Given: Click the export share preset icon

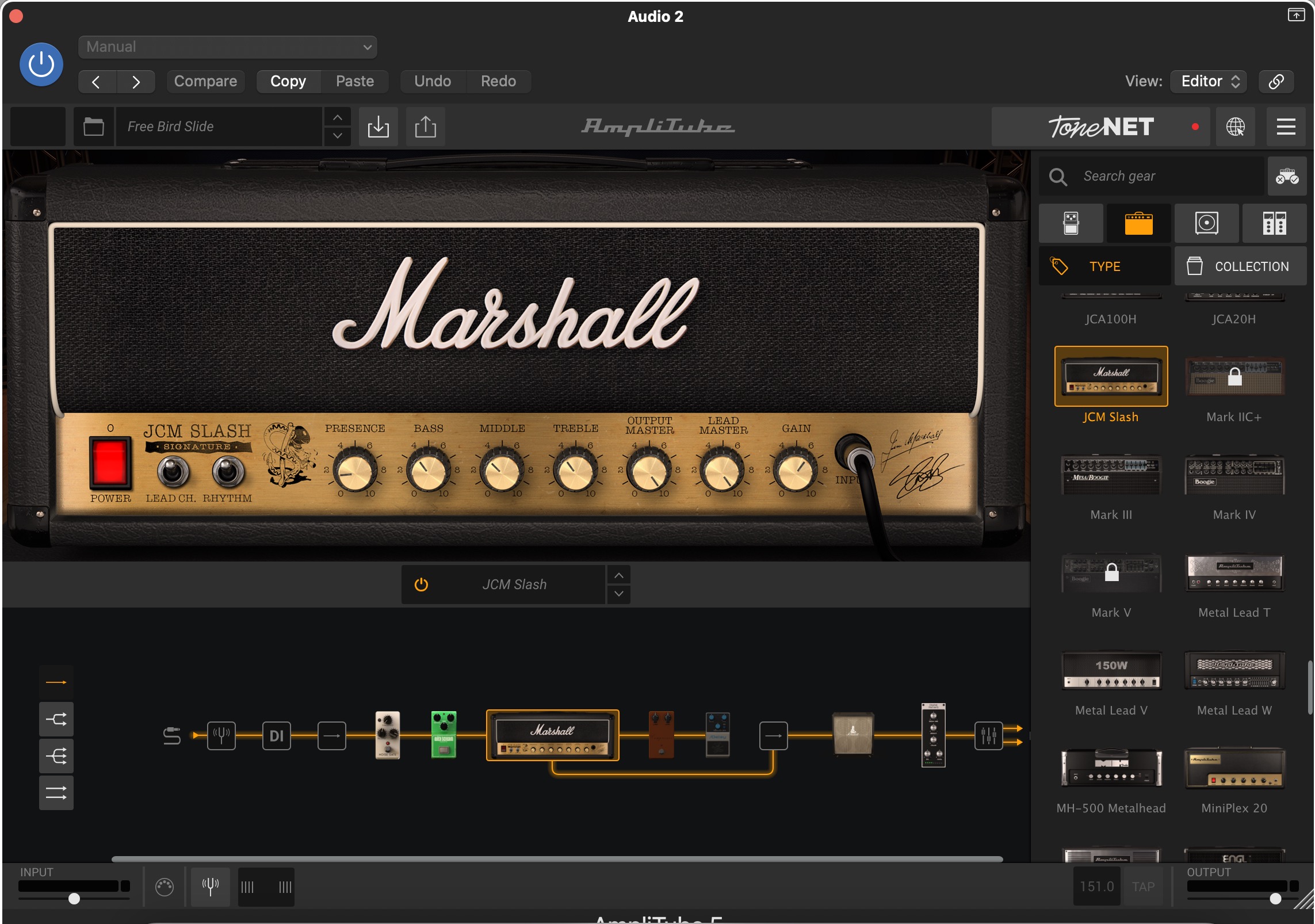Looking at the screenshot, I should 426,127.
